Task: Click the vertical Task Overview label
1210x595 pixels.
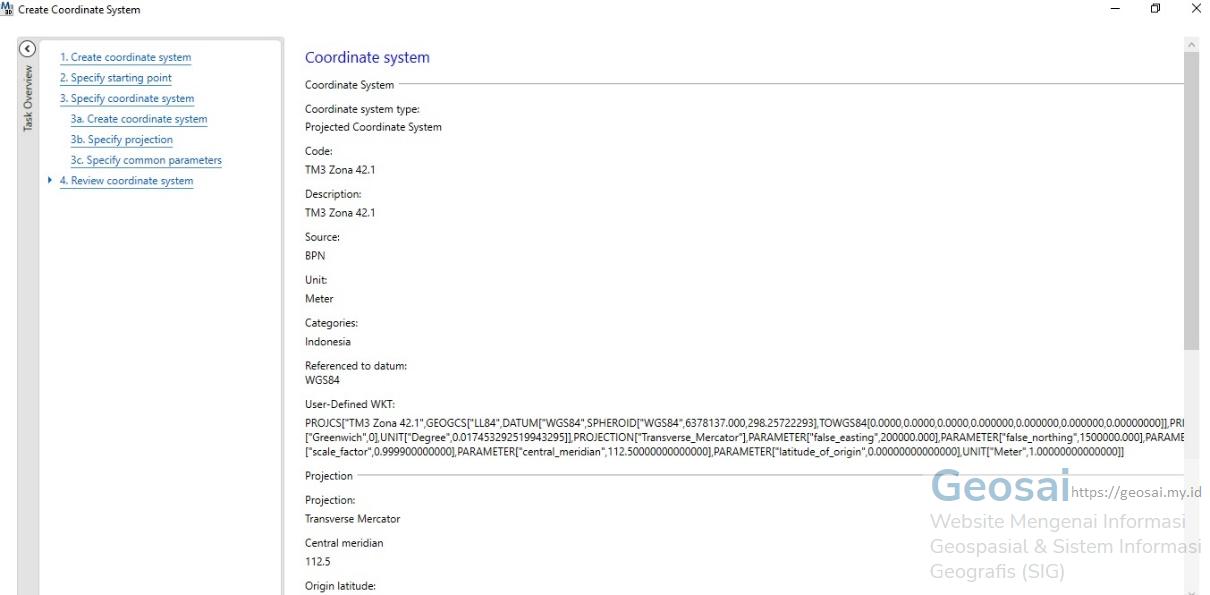Action: [x=28, y=98]
